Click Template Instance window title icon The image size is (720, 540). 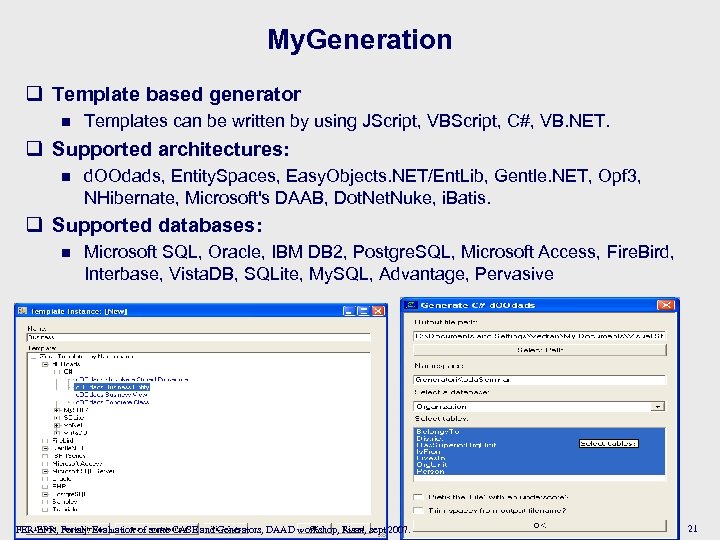coord(22,311)
